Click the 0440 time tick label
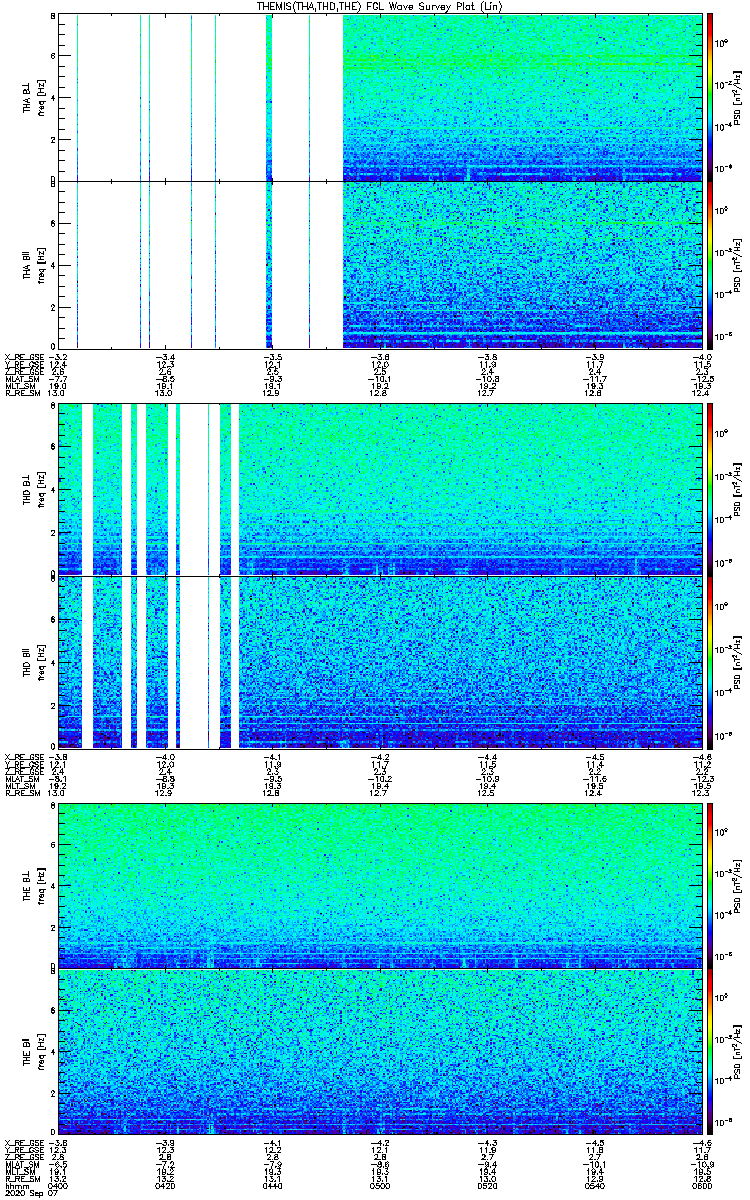The image size is (750, 1200). 273,1186
